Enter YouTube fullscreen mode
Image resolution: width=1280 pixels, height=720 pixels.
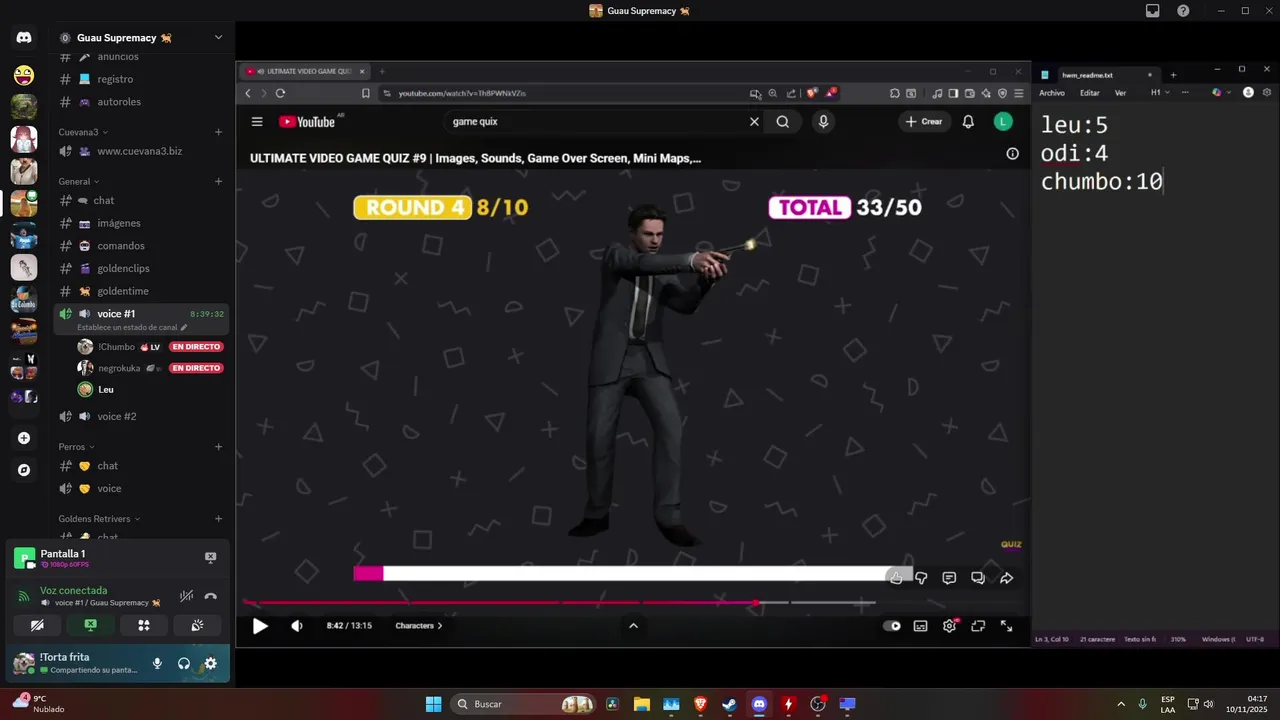pyautogui.click(x=1007, y=626)
